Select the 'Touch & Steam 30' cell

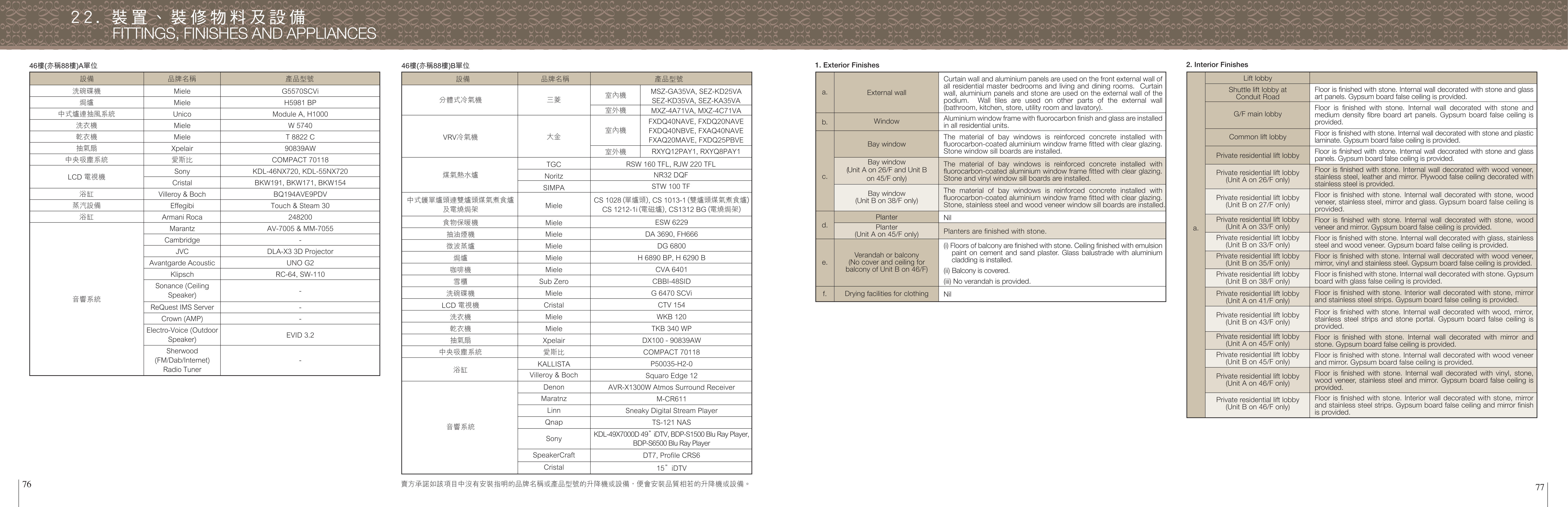click(300, 205)
